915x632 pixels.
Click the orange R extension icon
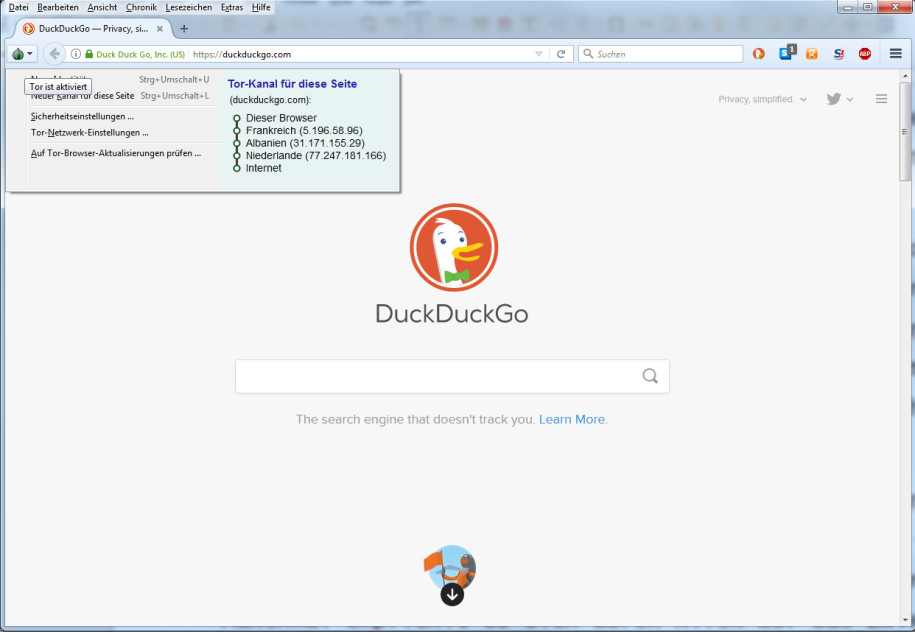[812, 54]
